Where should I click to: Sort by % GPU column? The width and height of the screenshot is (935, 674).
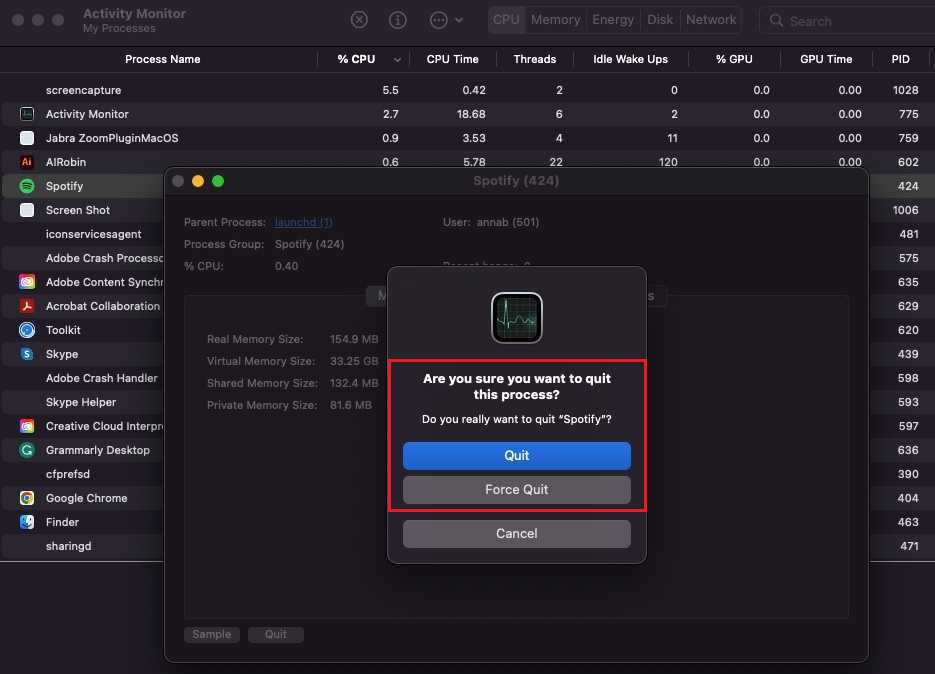(734, 59)
